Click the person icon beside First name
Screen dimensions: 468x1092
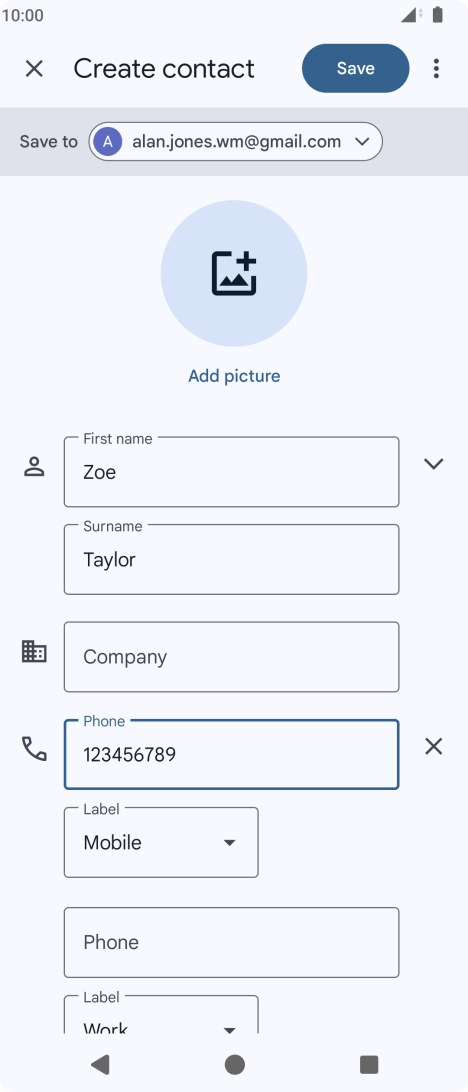[x=34, y=467]
